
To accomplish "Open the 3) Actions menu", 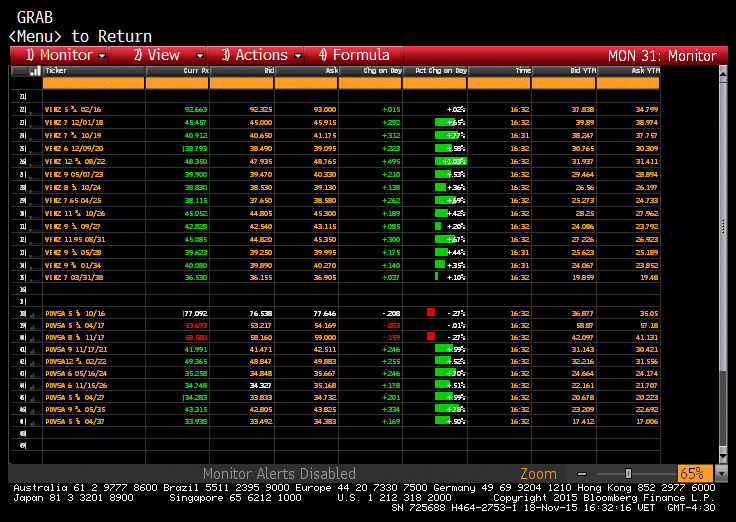I will [255, 55].
